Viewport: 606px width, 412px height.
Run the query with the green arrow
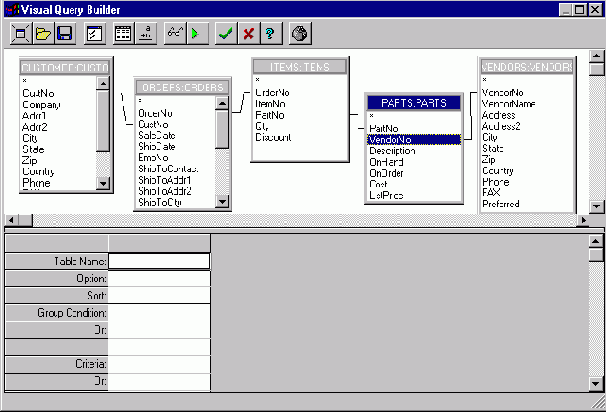click(x=195, y=33)
